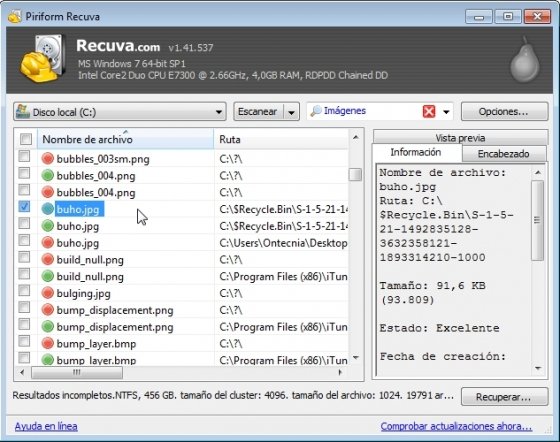Click green status dot of build_null.png
The height and width of the screenshot is (442, 560).
(x=48, y=276)
